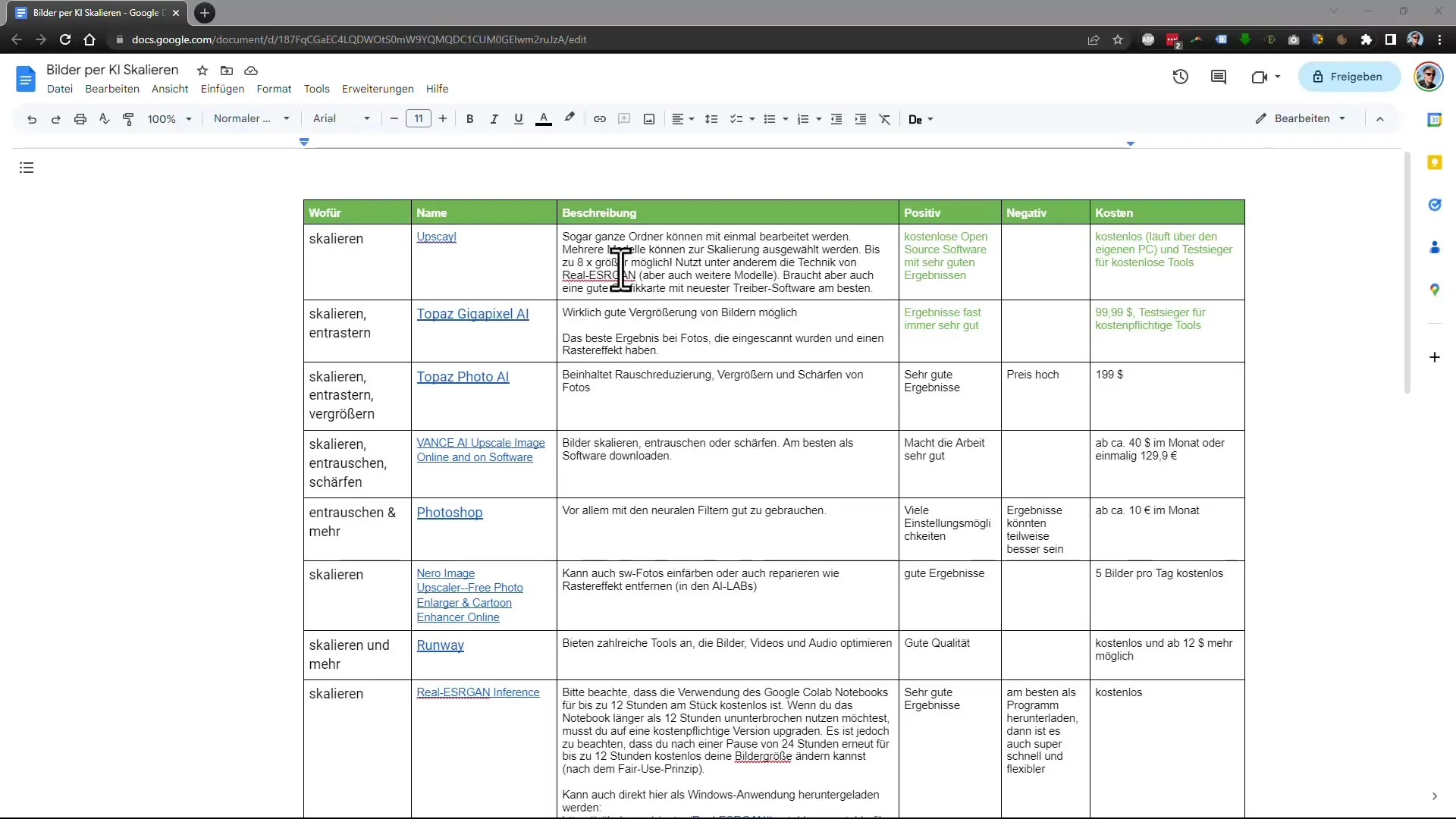Click the Underline formatting icon

(518, 119)
